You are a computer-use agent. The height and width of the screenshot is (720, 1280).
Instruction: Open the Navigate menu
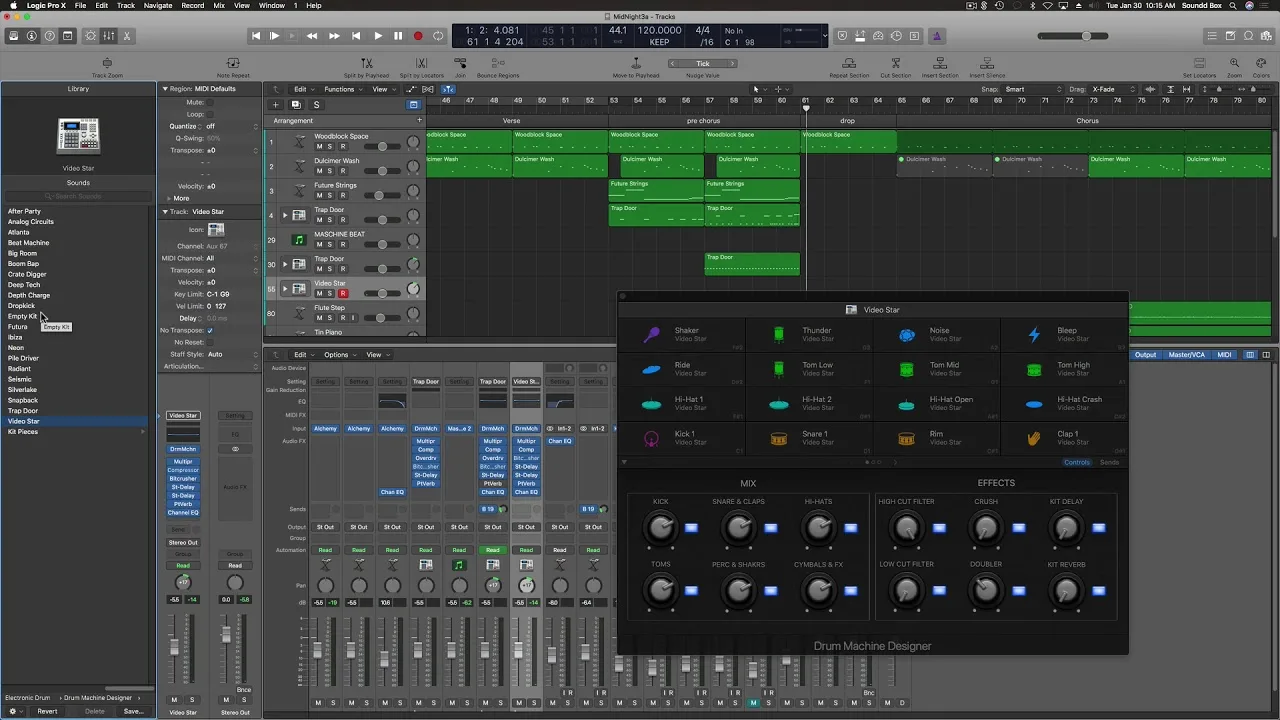[157, 6]
